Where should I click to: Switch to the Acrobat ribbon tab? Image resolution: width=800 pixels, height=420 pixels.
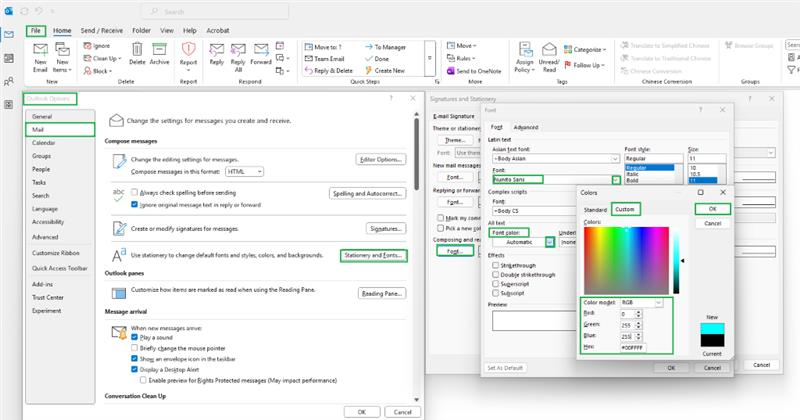click(218, 31)
